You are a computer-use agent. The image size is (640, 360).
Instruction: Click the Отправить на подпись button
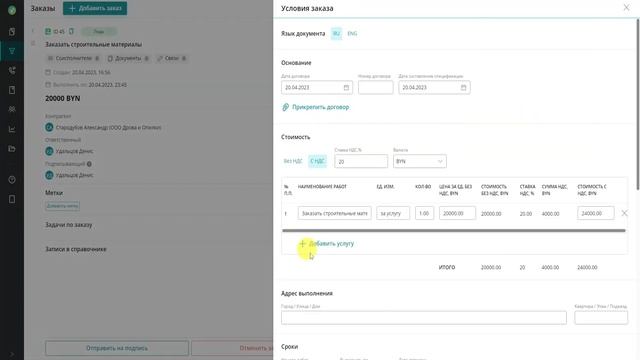[117, 348]
